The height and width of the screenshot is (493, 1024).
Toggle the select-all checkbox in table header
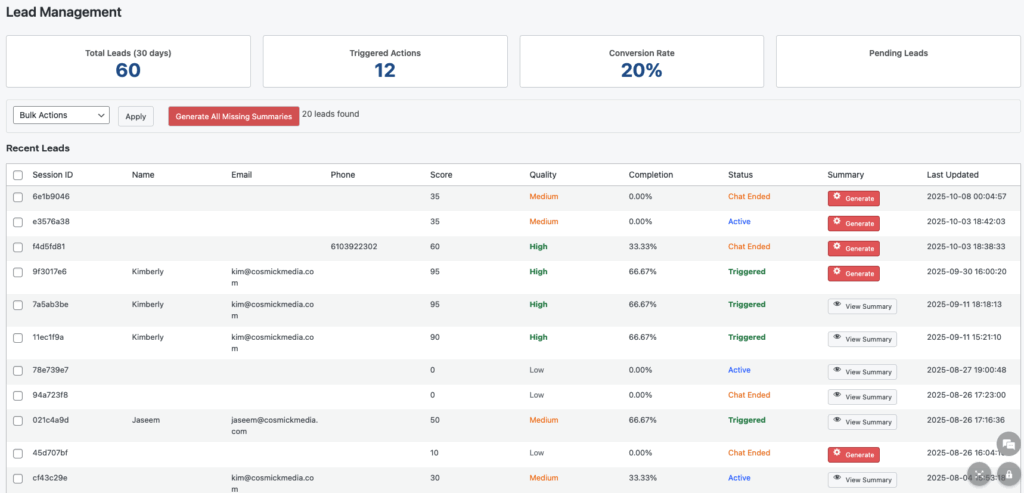[x=18, y=175]
